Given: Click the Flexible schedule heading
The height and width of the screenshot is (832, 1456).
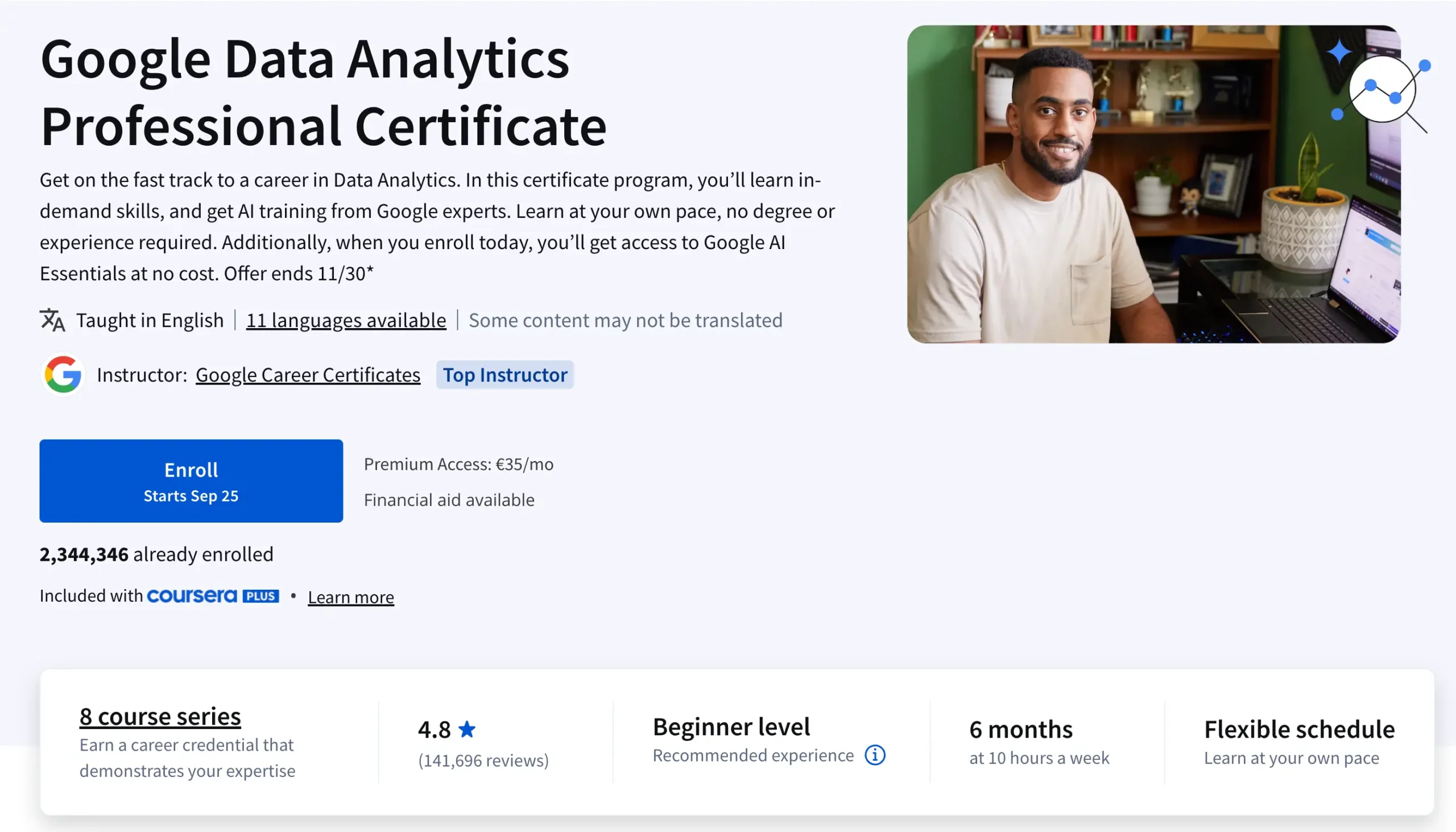Looking at the screenshot, I should [1299, 729].
